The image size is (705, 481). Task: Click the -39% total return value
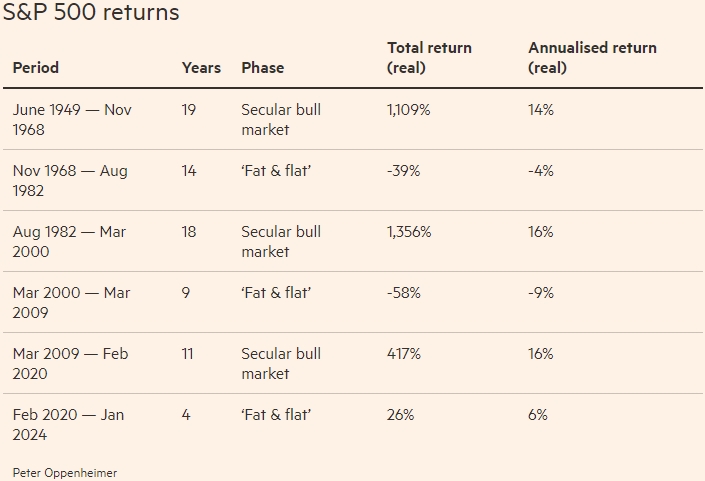(403, 171)
